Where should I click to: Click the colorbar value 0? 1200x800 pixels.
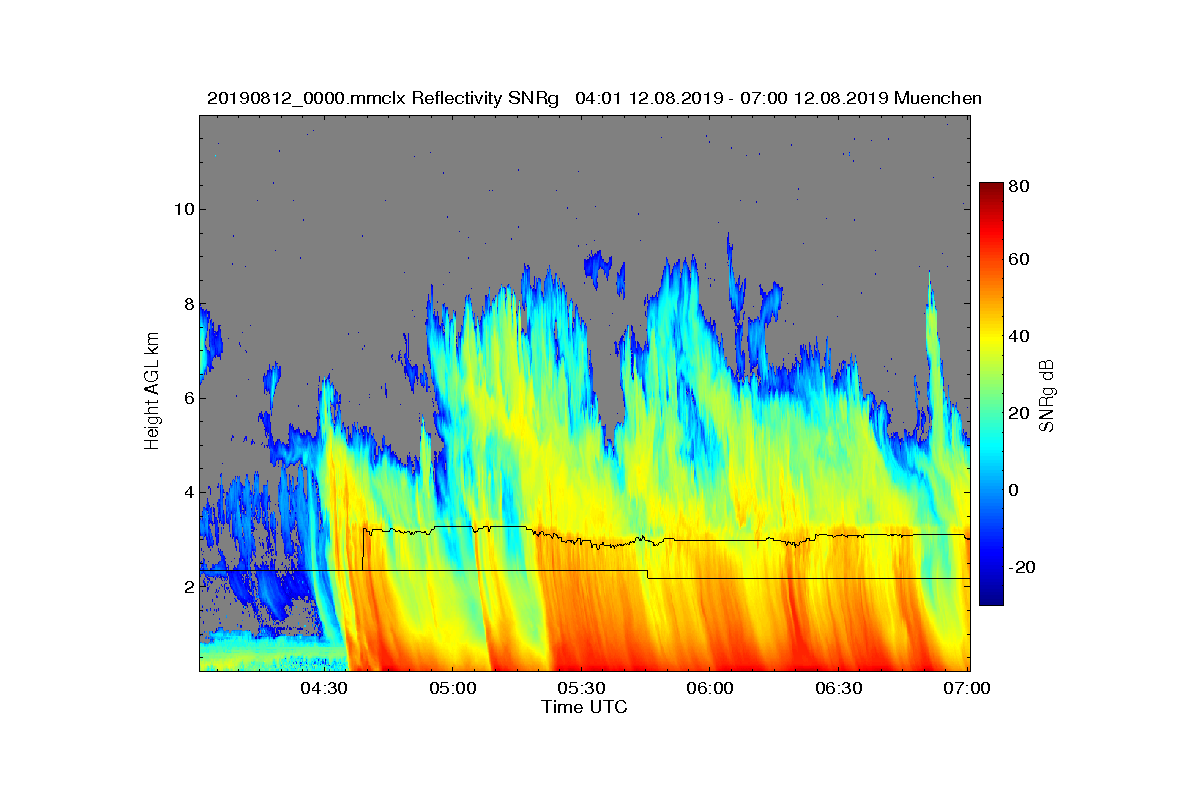1015,490
